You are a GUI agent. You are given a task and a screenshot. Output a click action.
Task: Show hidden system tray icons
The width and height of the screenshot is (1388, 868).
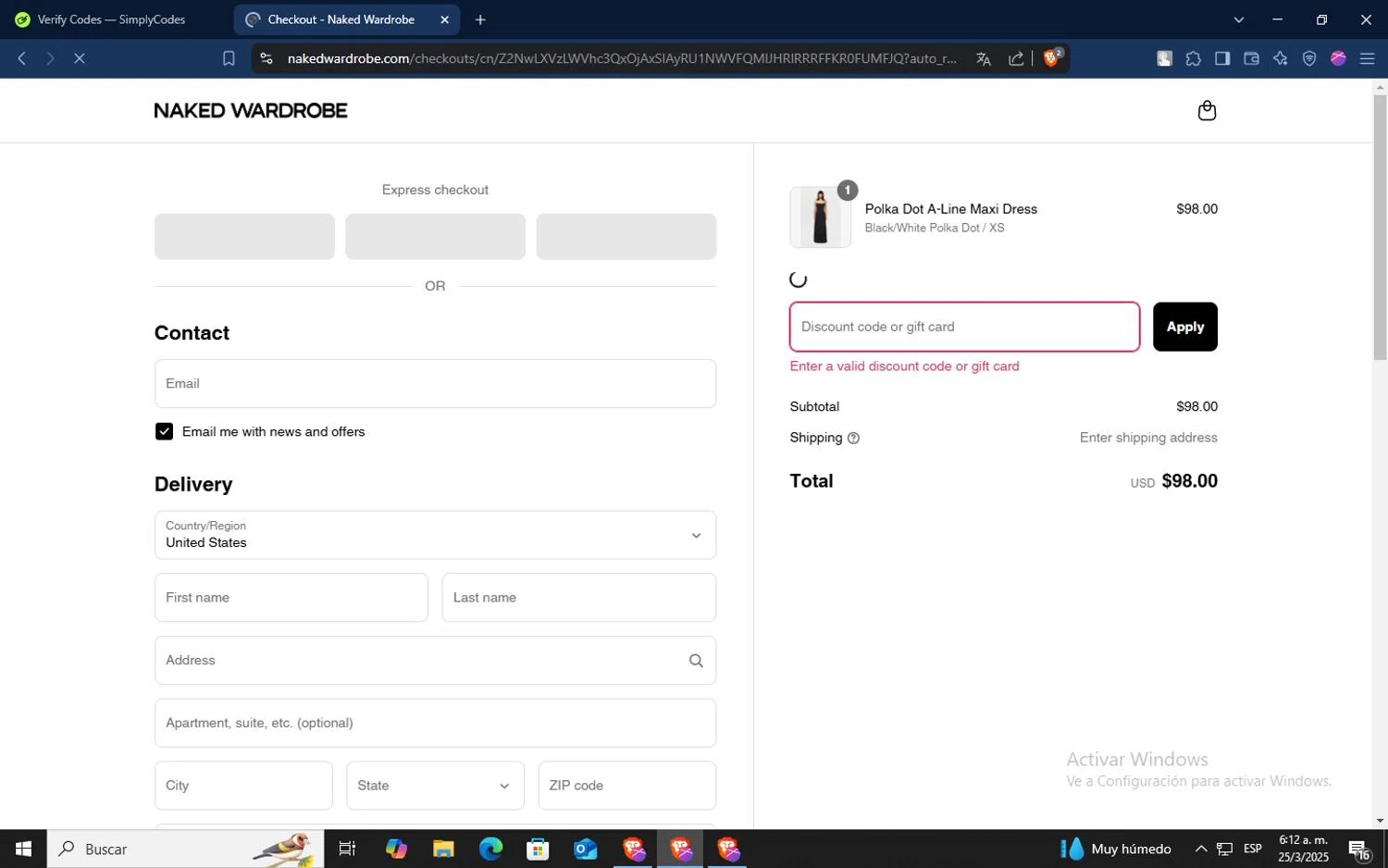(1201, 849)
